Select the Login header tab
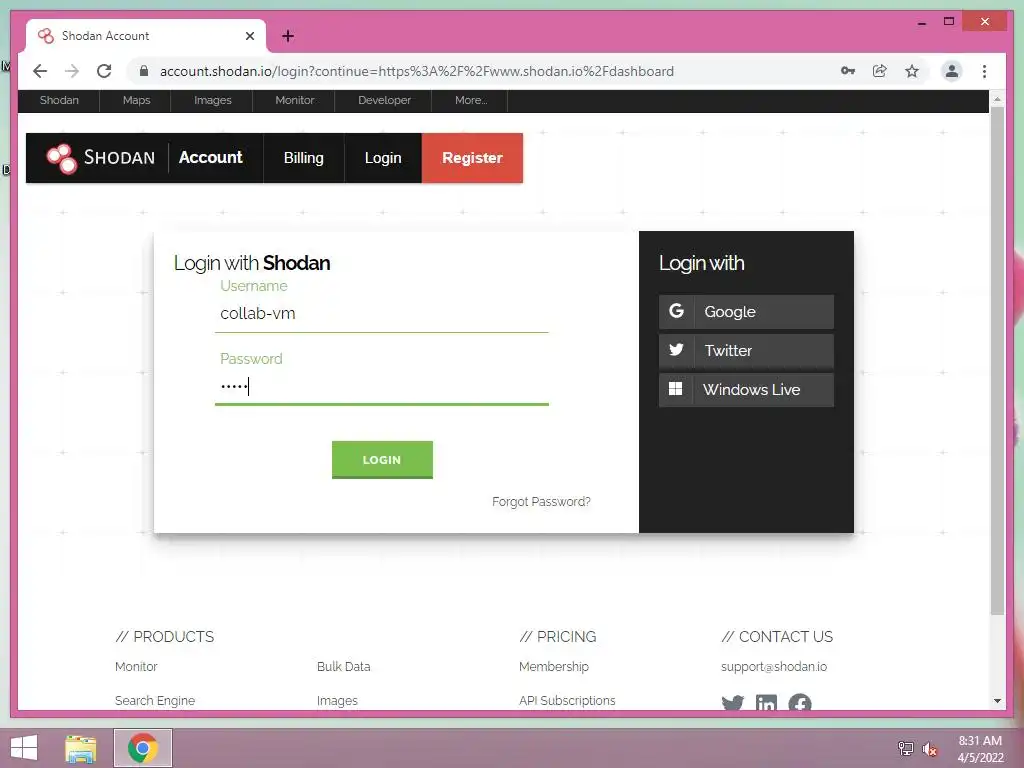Image resolution: width=1024 pixels, height=768 pixels. [x=383, y=158]
